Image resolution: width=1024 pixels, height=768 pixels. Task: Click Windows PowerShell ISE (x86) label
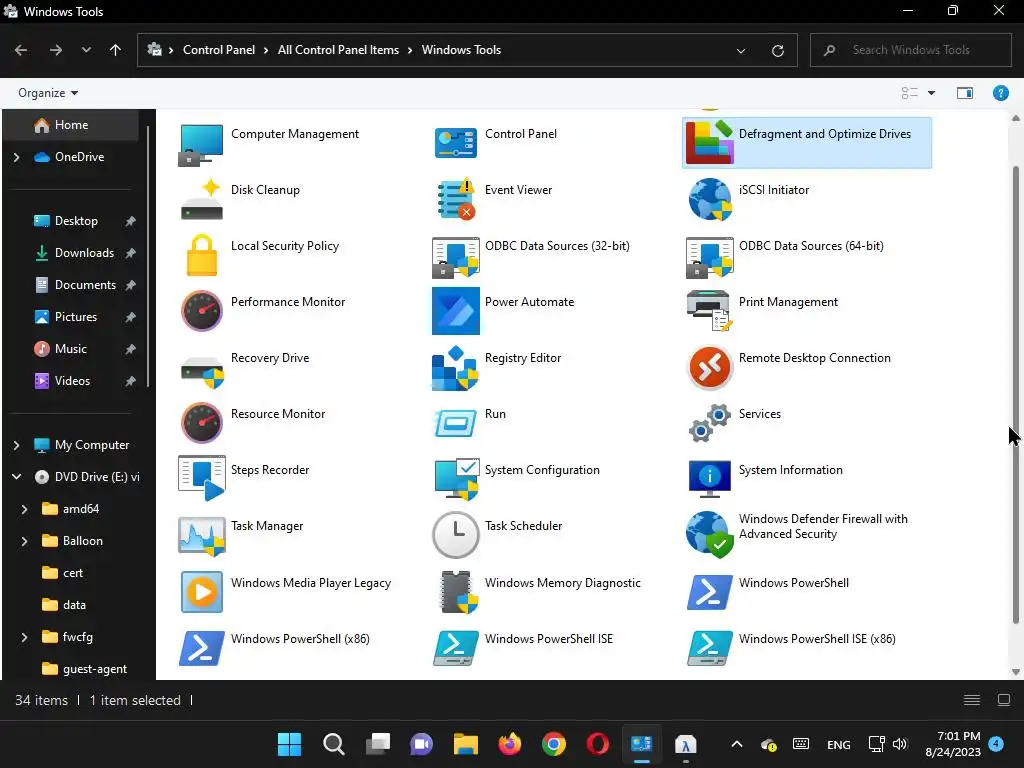[x=817, y=639]
